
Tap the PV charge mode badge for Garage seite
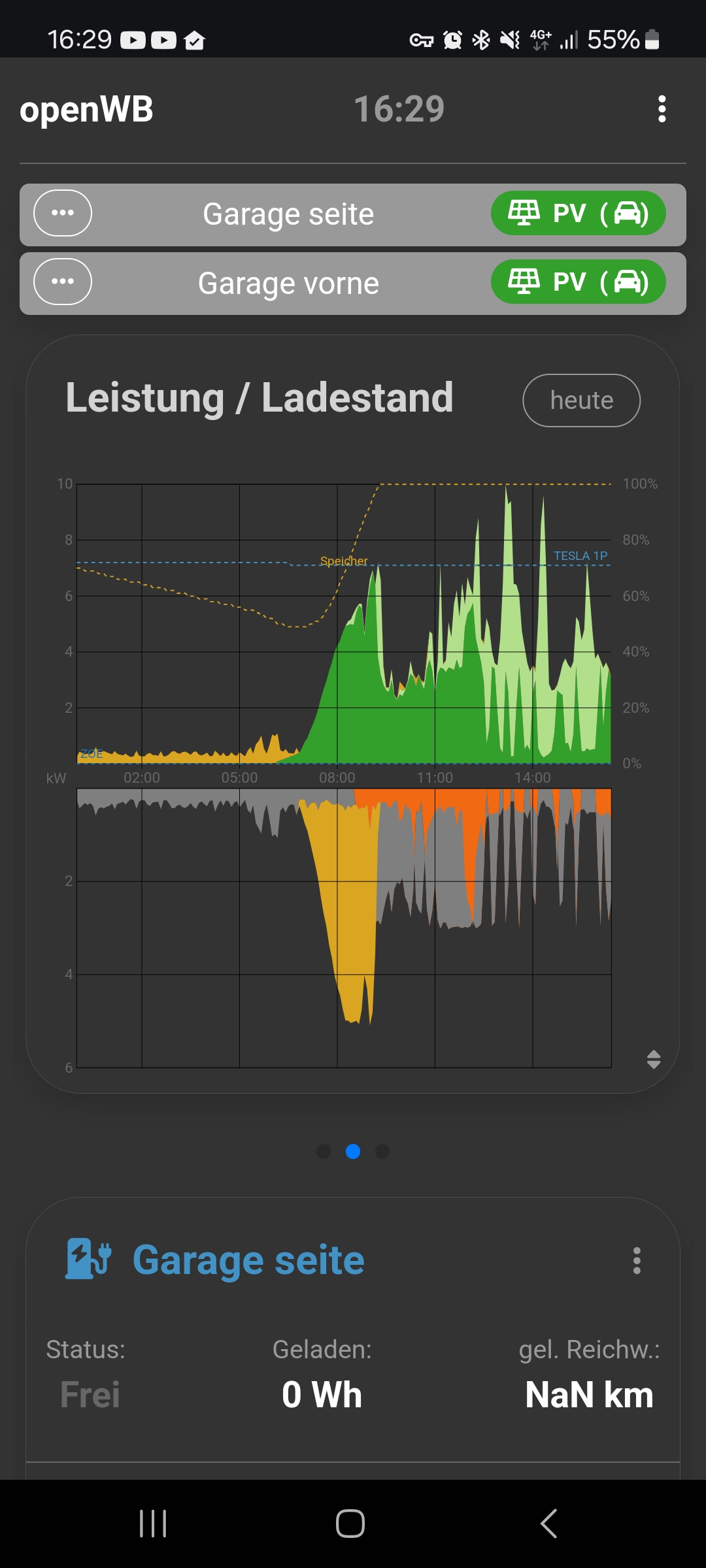pyautogui.click(x=579, y=213)
